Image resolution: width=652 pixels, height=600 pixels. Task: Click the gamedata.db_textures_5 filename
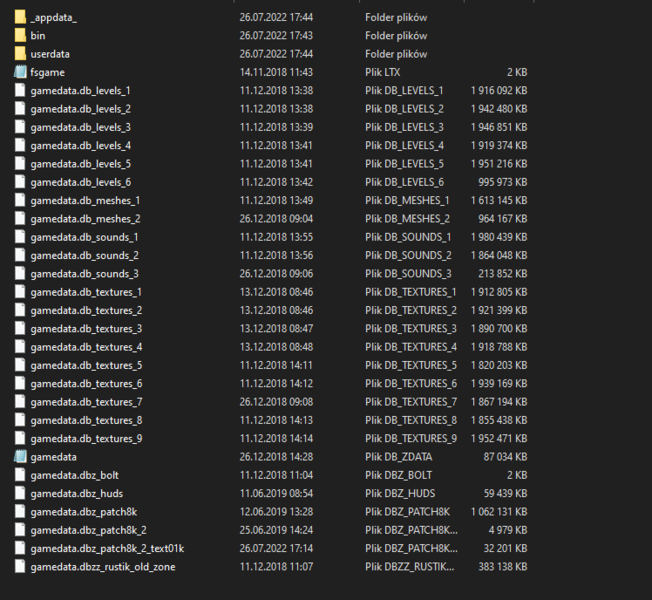86,365
